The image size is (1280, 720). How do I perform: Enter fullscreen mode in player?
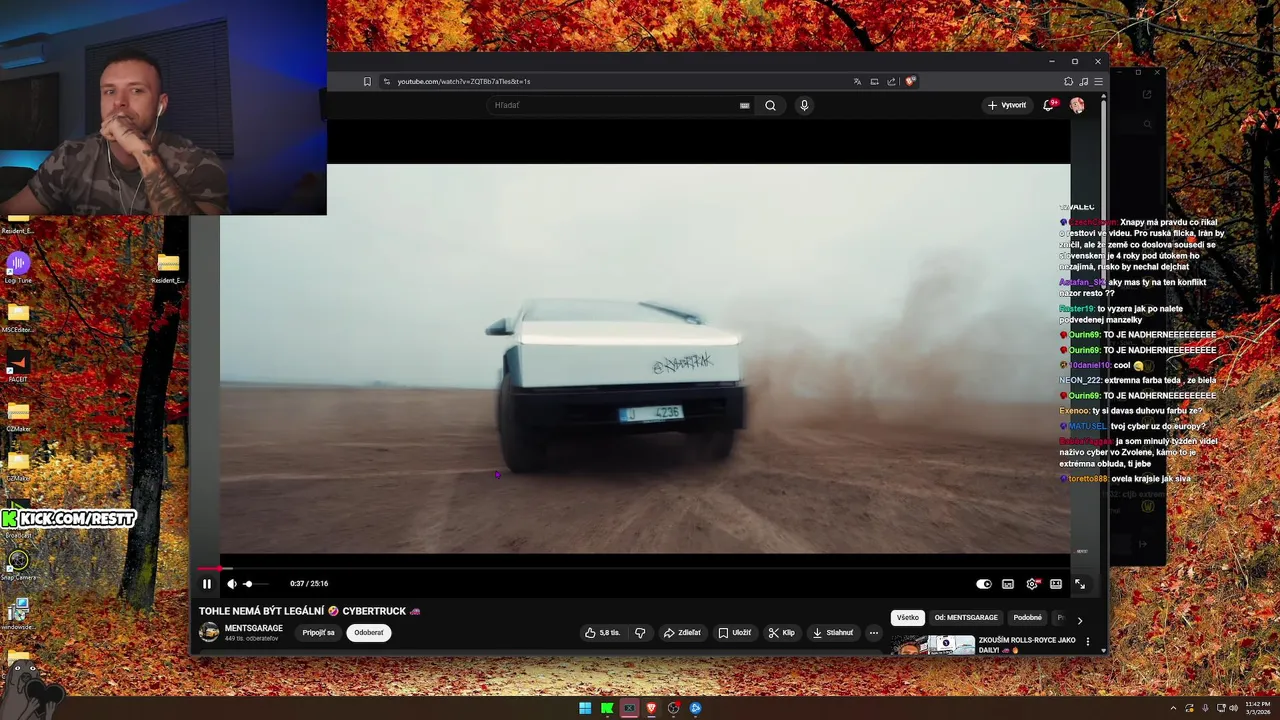1080,584
